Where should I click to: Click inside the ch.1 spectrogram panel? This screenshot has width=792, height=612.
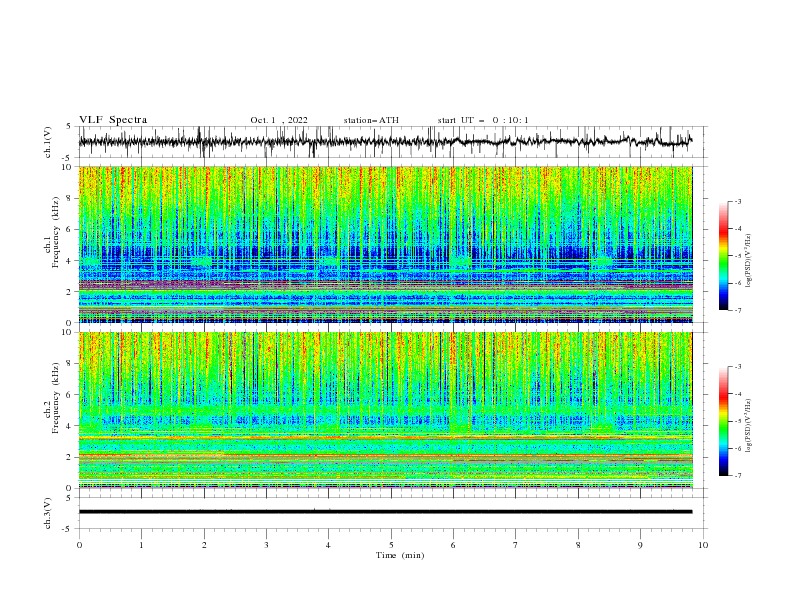[x=385, y=244]
